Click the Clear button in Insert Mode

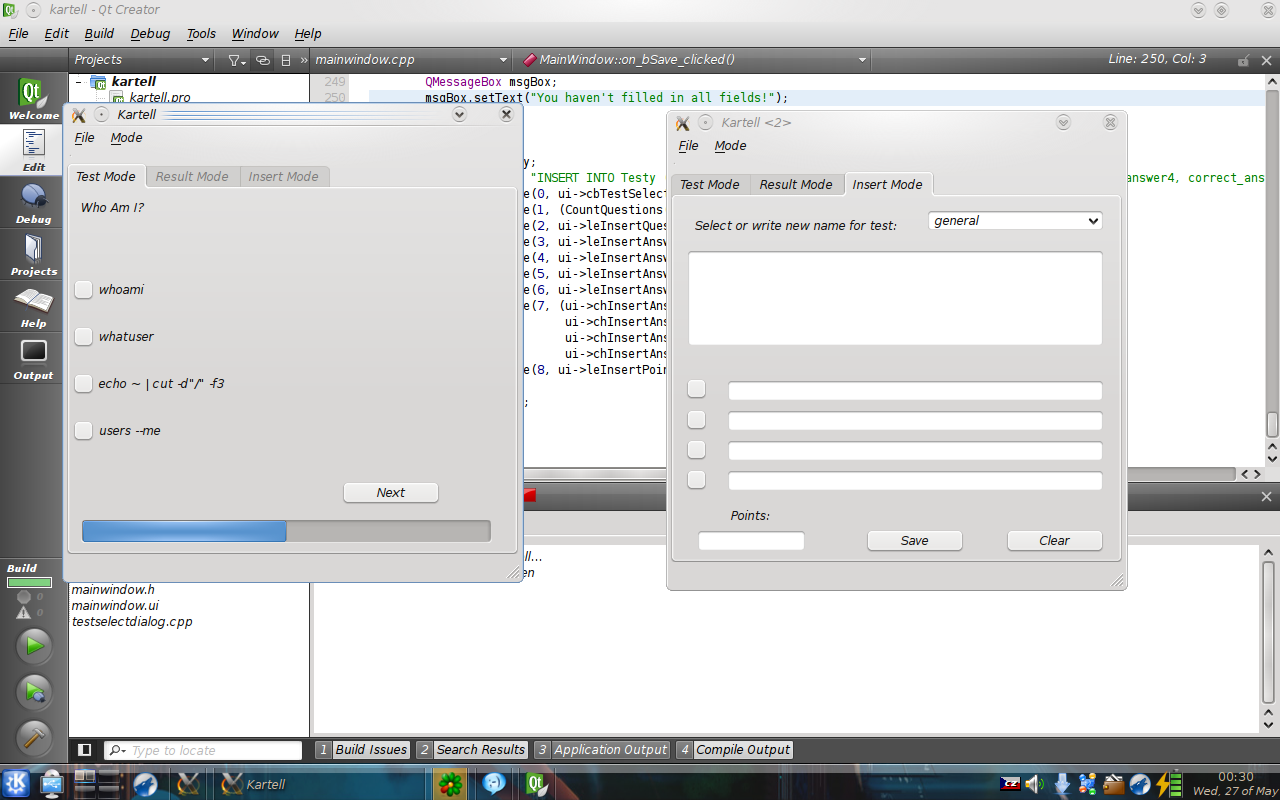point(1055,541)
